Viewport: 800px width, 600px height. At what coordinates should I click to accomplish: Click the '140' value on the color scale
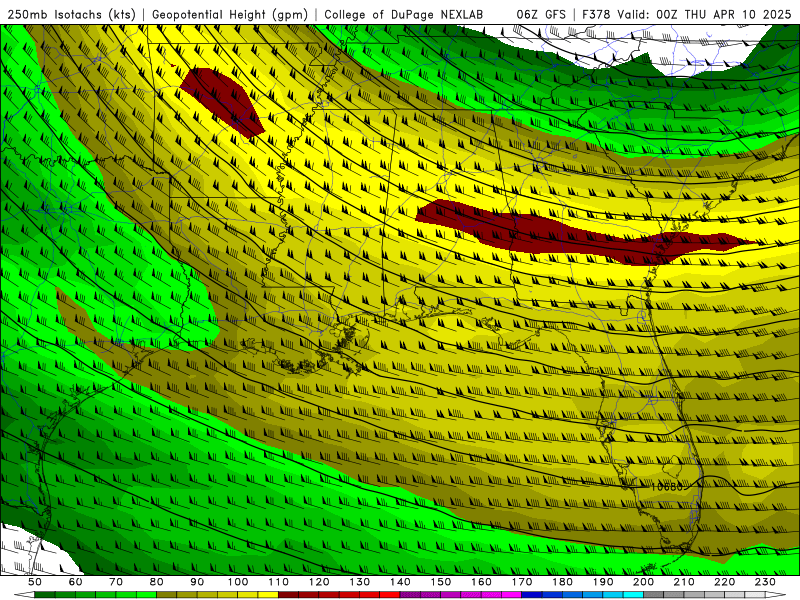[x=400, y=582]
